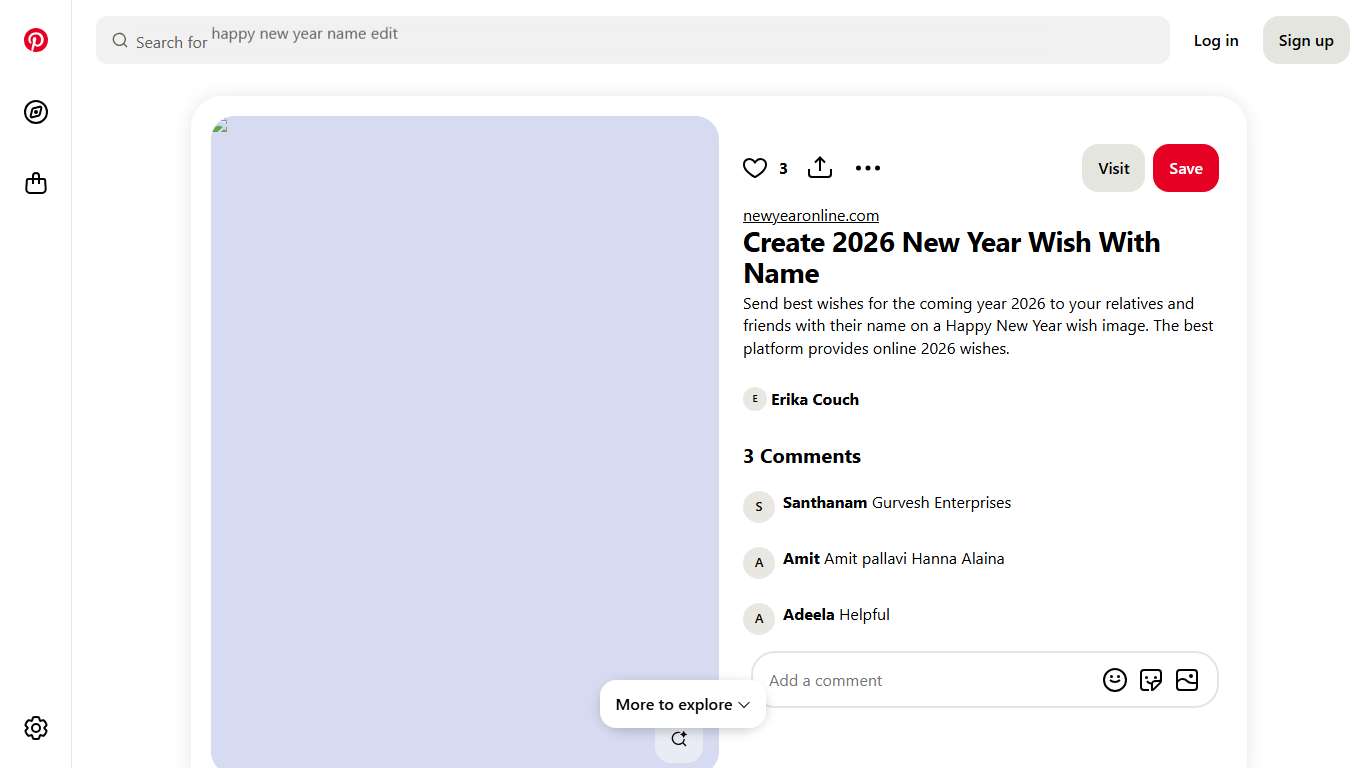Click the three-dot more options icon
This screenshot has height=768, width=1366.
867,168
